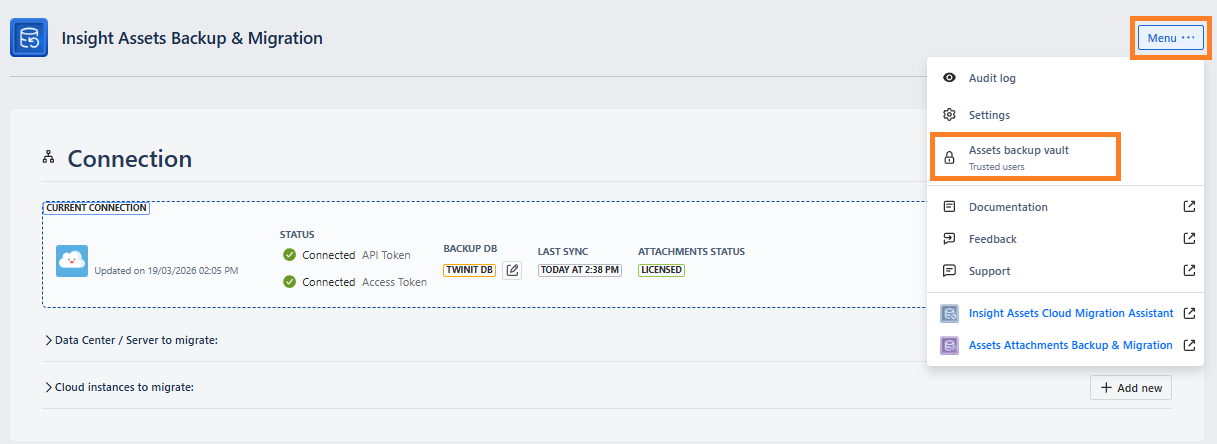Open Assets Attachments Backup & Migration link
Screen dimensions: 1217x444
pos(1071,345)
